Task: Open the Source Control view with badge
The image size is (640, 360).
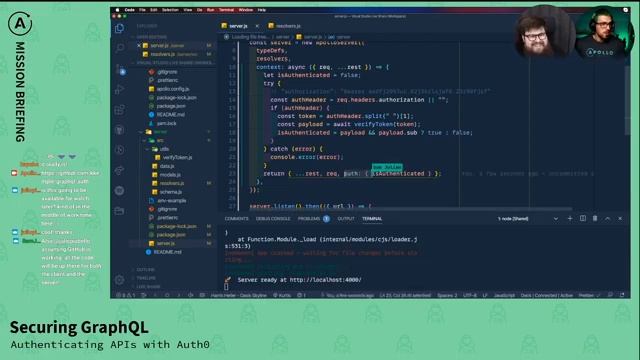Action: click(x=120, y=69)
